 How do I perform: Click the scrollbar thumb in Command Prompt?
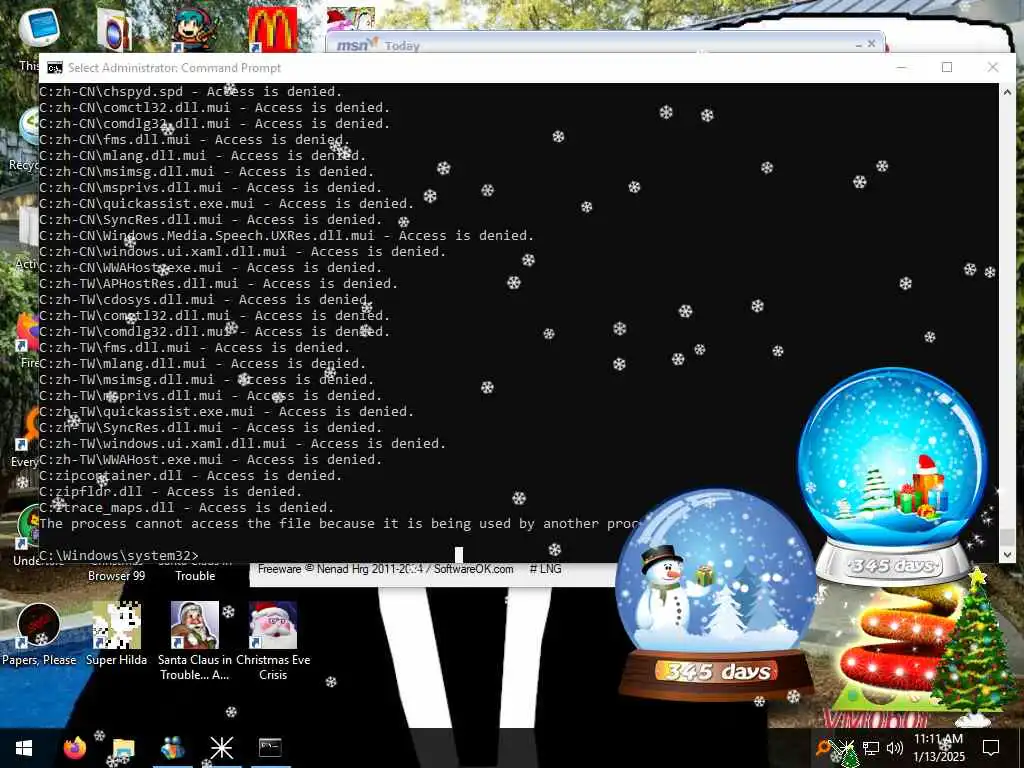tap(1006, 537)
